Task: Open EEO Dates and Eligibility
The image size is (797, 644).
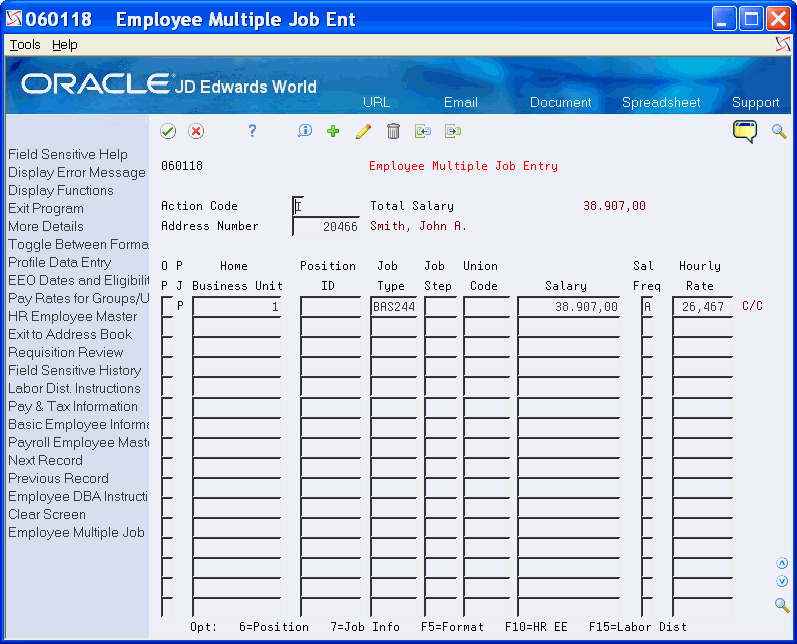Action: (x=78, y=280)
